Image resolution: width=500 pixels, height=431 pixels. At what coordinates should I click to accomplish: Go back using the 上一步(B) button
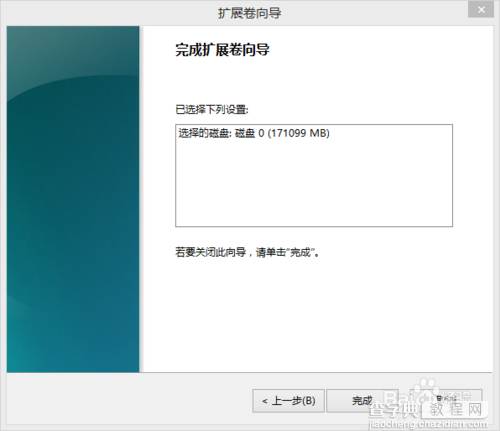click(x=288, y=401)
